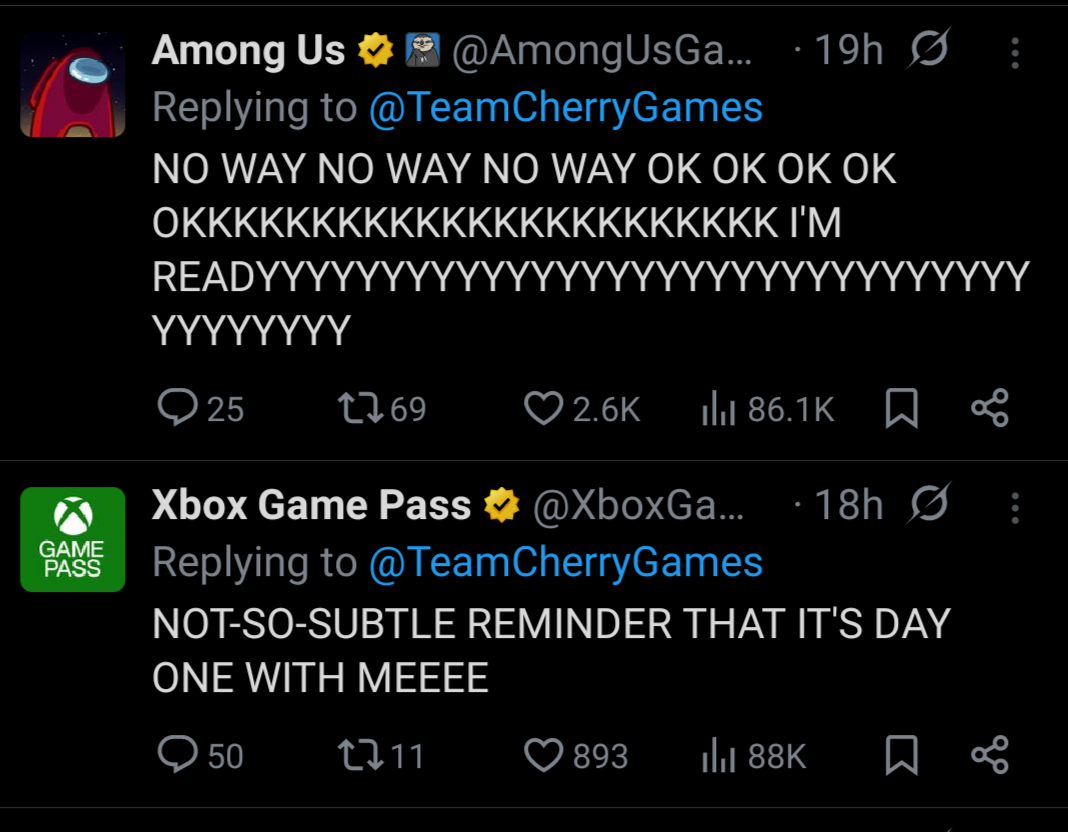Bookmark the Xbox Game Pass tweet
The width and height of the screenshot is (1068, 832).
pyautogui.click(x=901, y=754)
